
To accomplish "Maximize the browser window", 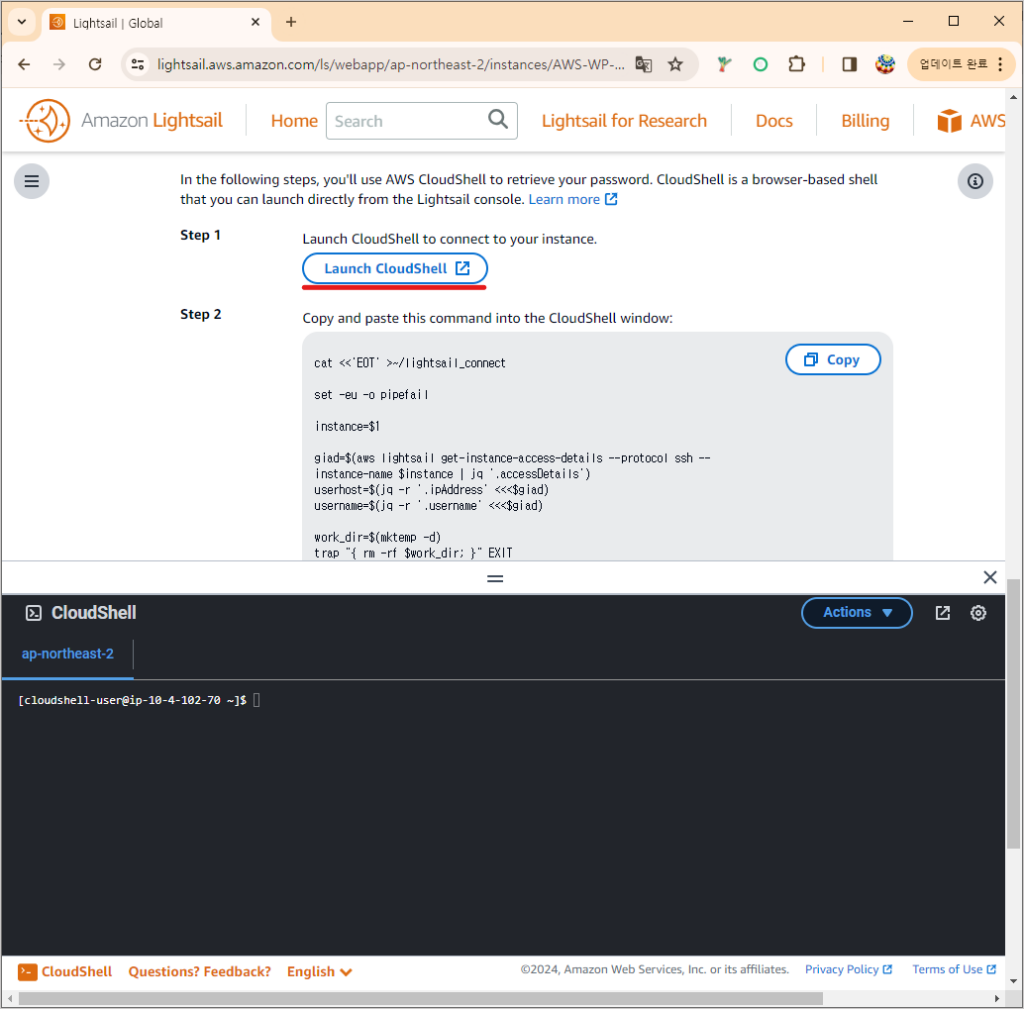I will [x=953, y=22].
